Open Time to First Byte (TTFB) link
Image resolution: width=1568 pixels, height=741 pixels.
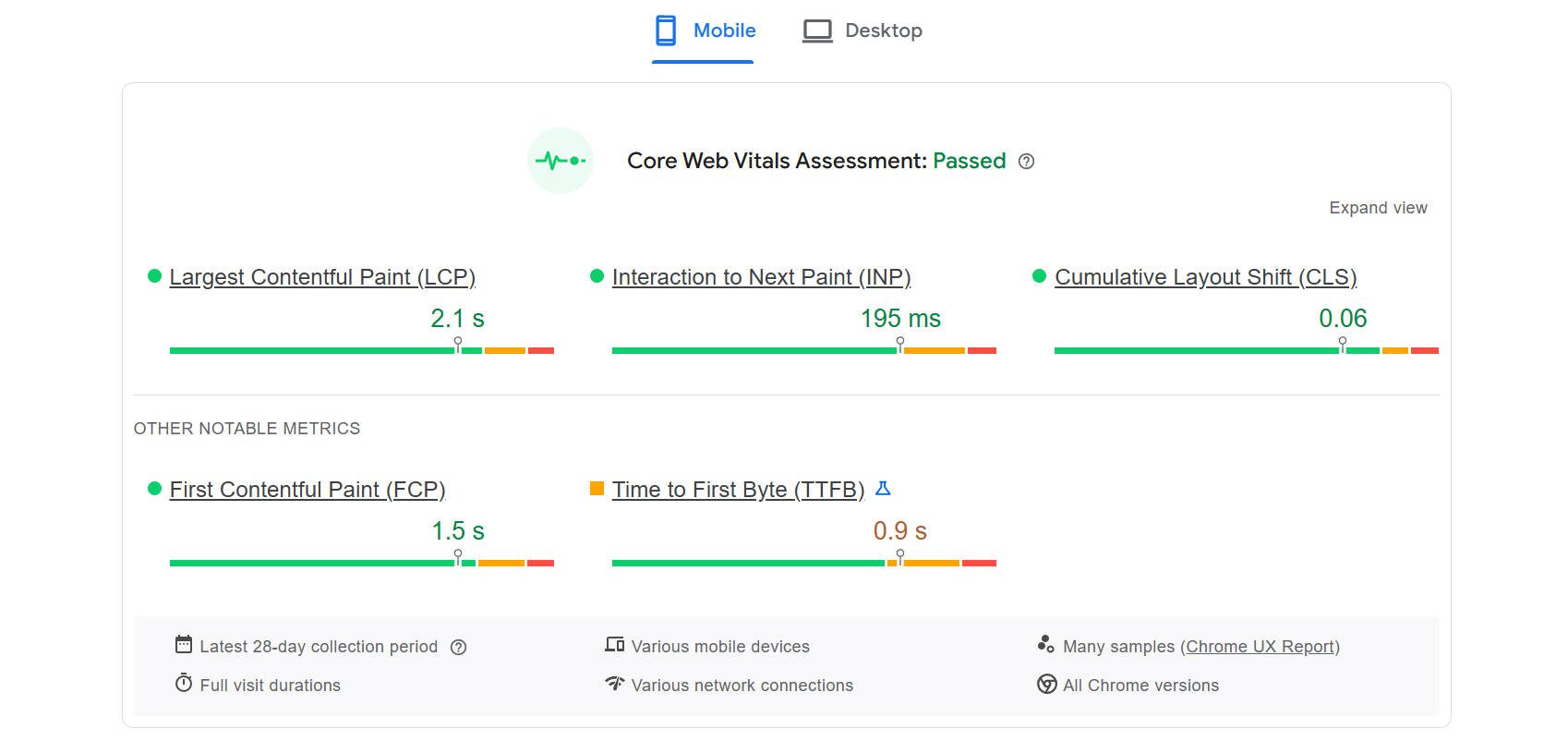(738, 490)
